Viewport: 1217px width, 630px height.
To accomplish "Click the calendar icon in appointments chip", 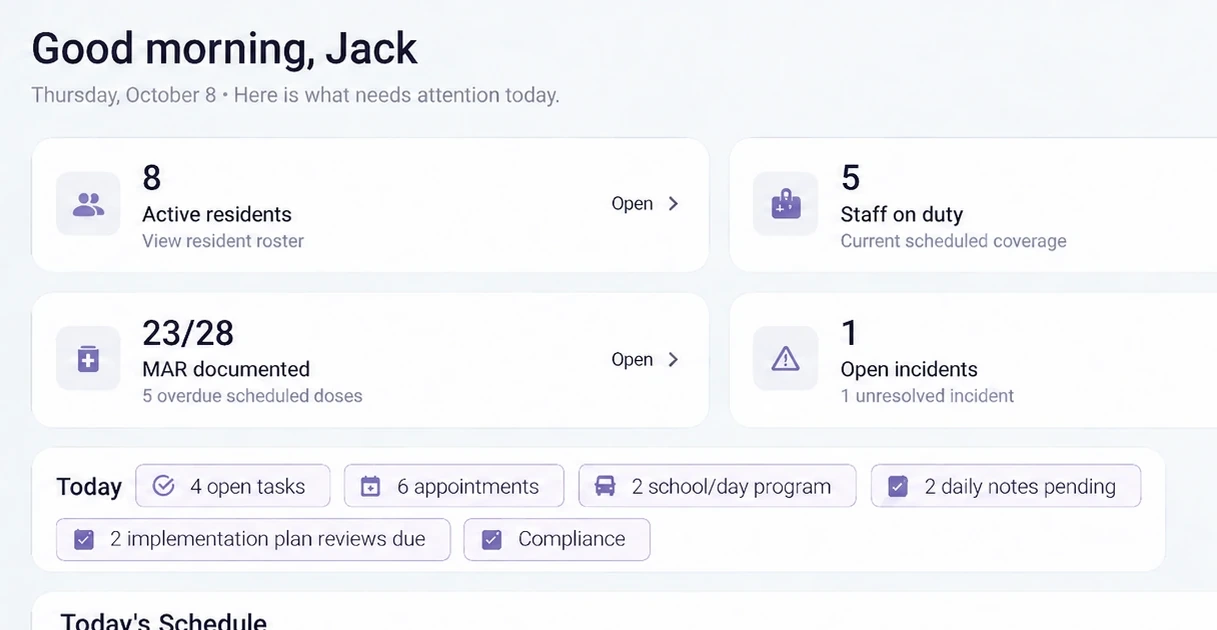I will point(371,487).
